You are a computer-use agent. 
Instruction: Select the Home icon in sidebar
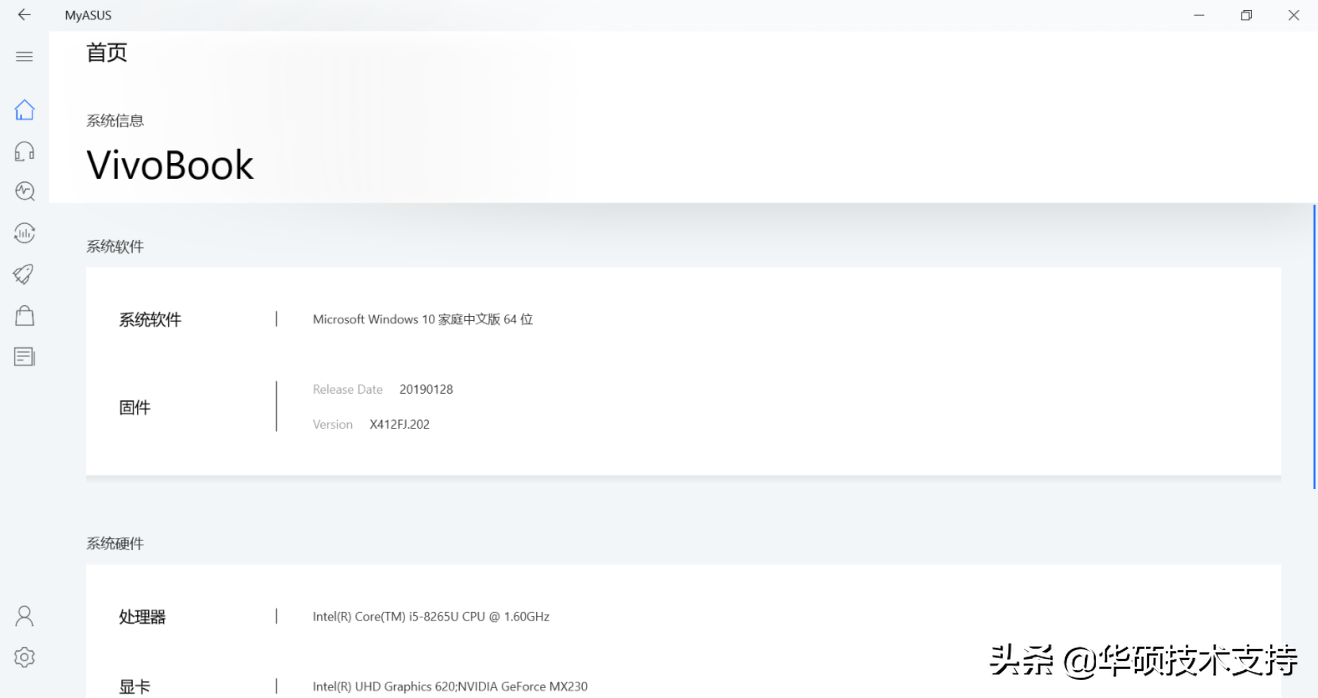point(24,110)
